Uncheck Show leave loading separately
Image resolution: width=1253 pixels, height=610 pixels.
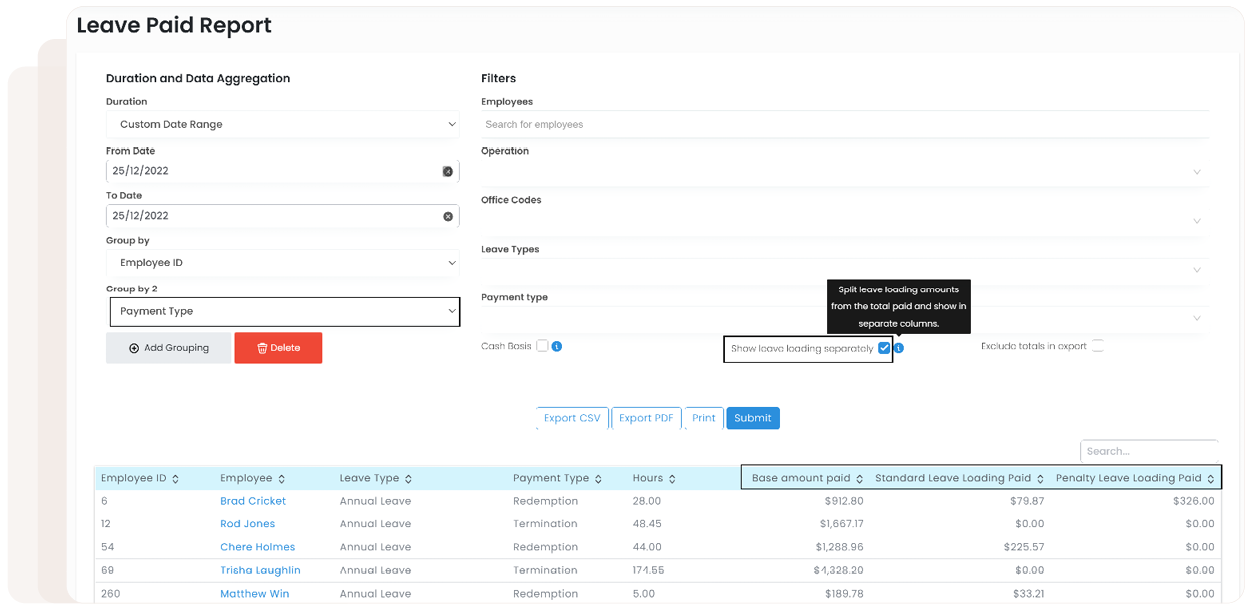pyautogui.click(x=884, y=349)
